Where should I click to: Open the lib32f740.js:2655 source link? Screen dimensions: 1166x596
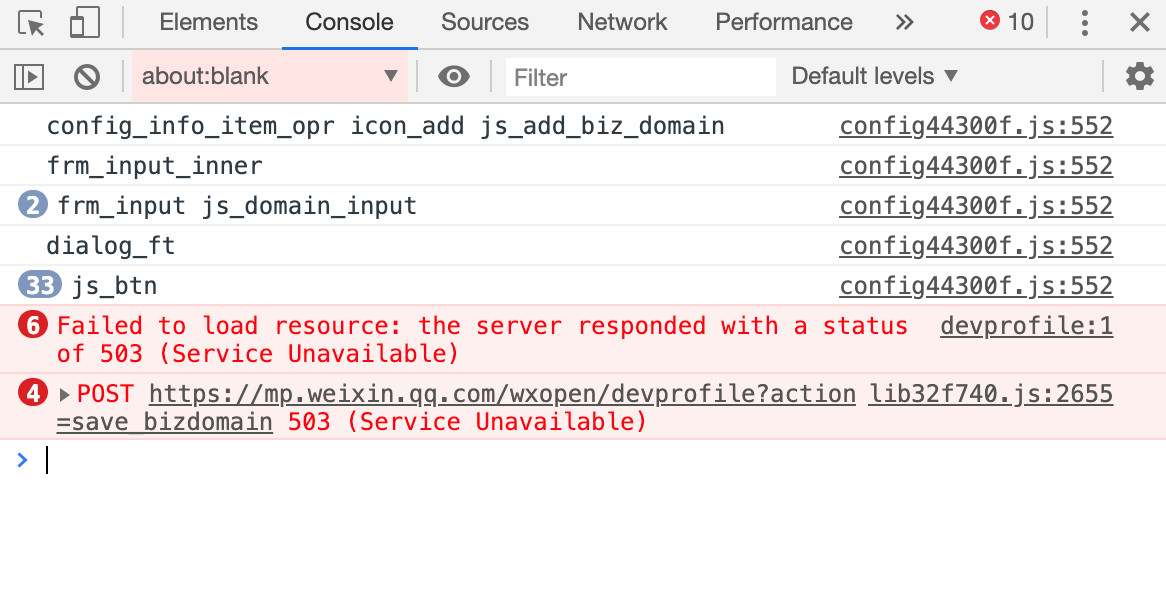pos(991,394)
